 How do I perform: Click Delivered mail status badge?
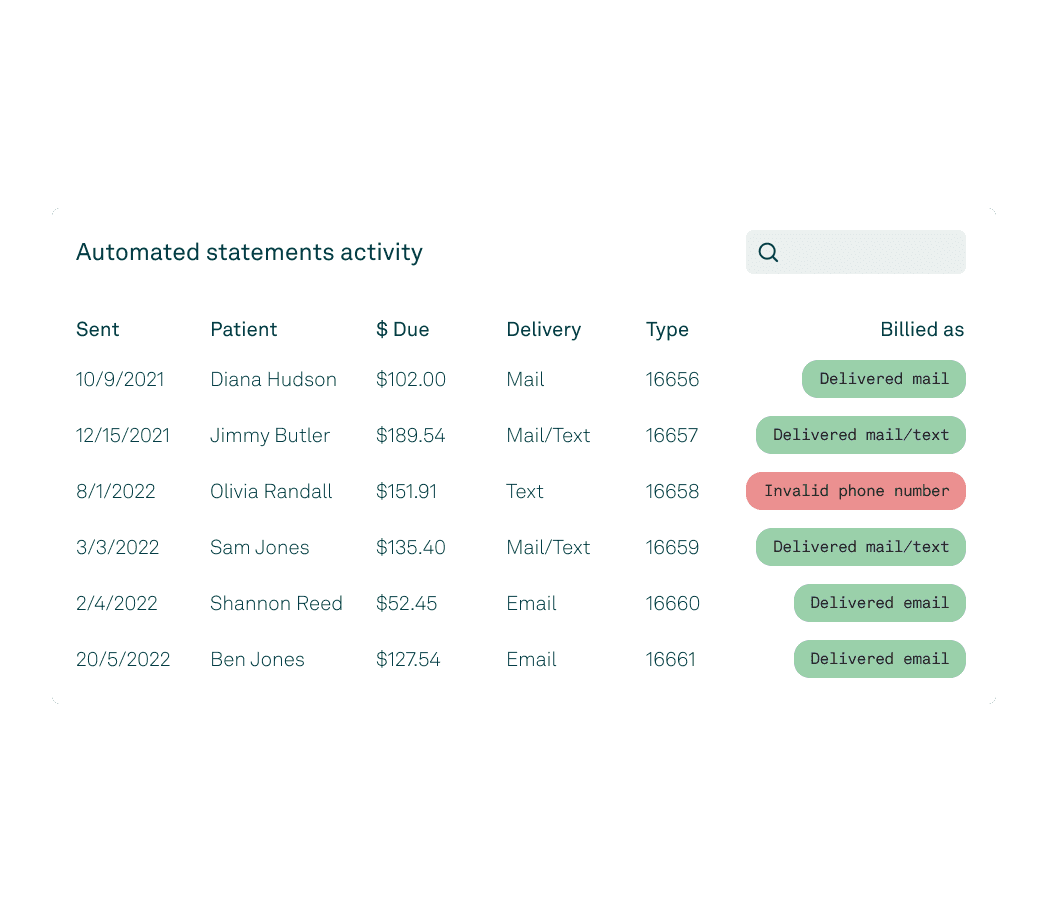click(x=884, y=379)
